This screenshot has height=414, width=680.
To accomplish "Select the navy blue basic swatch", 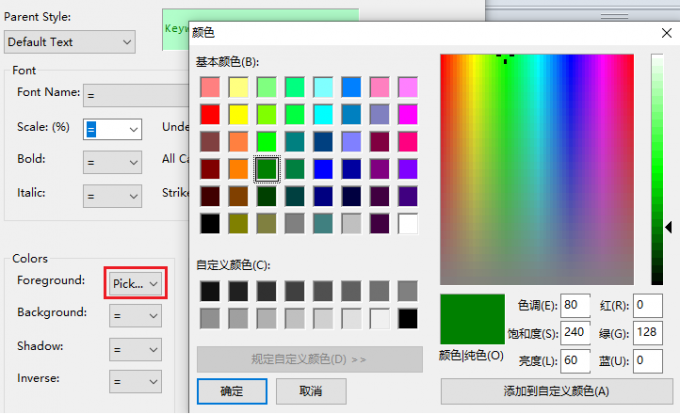I will pos(323,196).
